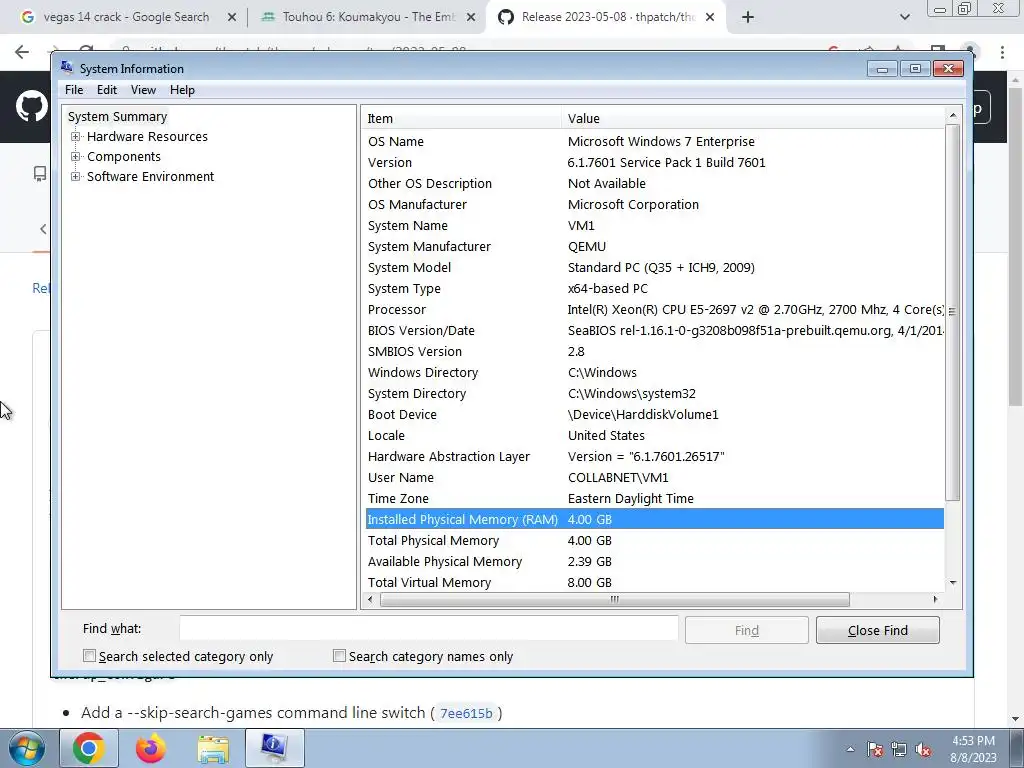Screen dimensions: 1024x768
Task: Open Chrome's three-dot menu
Action: click(1002, 52)
